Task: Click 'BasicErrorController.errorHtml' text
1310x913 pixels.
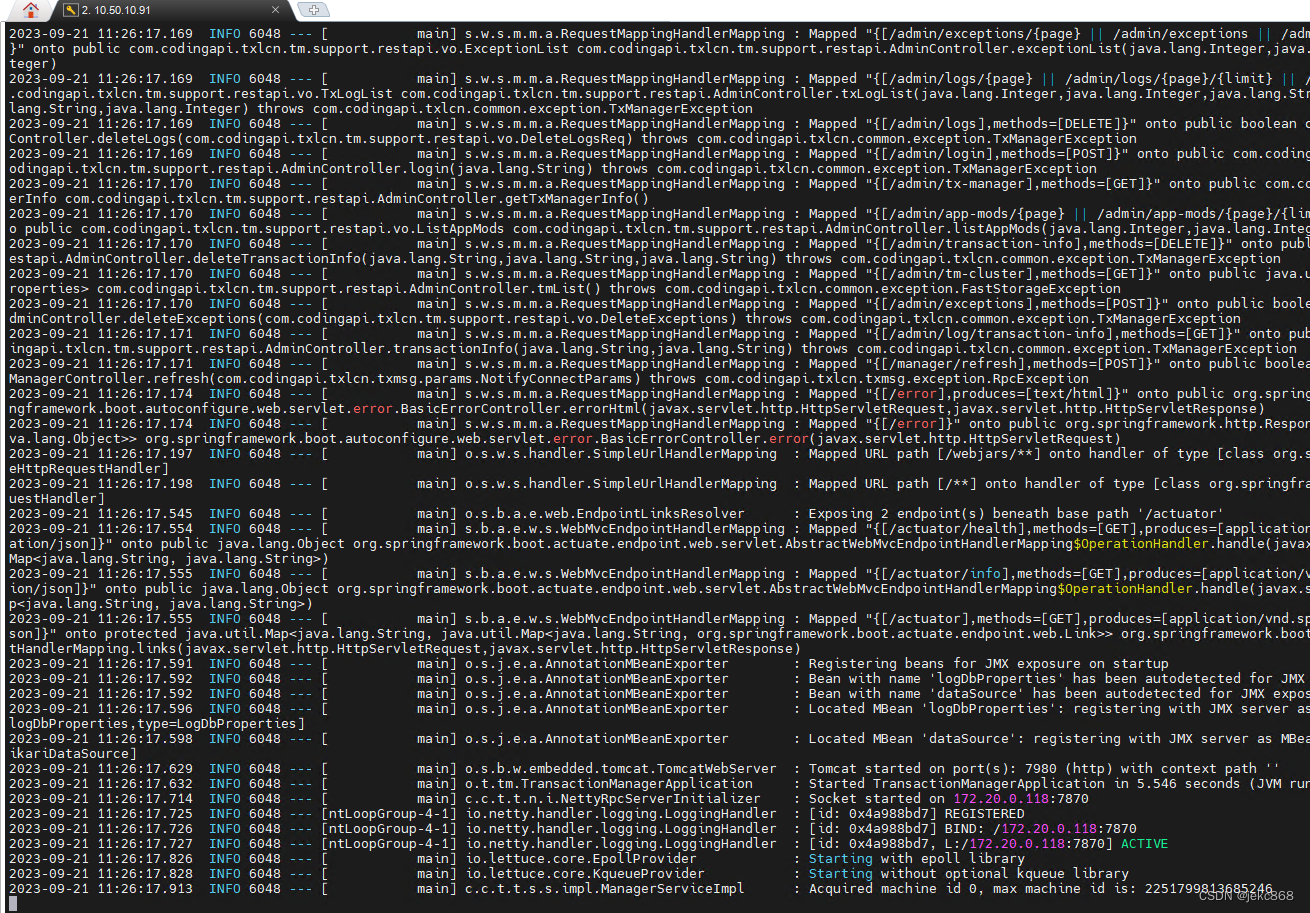Action: (520, 409)
